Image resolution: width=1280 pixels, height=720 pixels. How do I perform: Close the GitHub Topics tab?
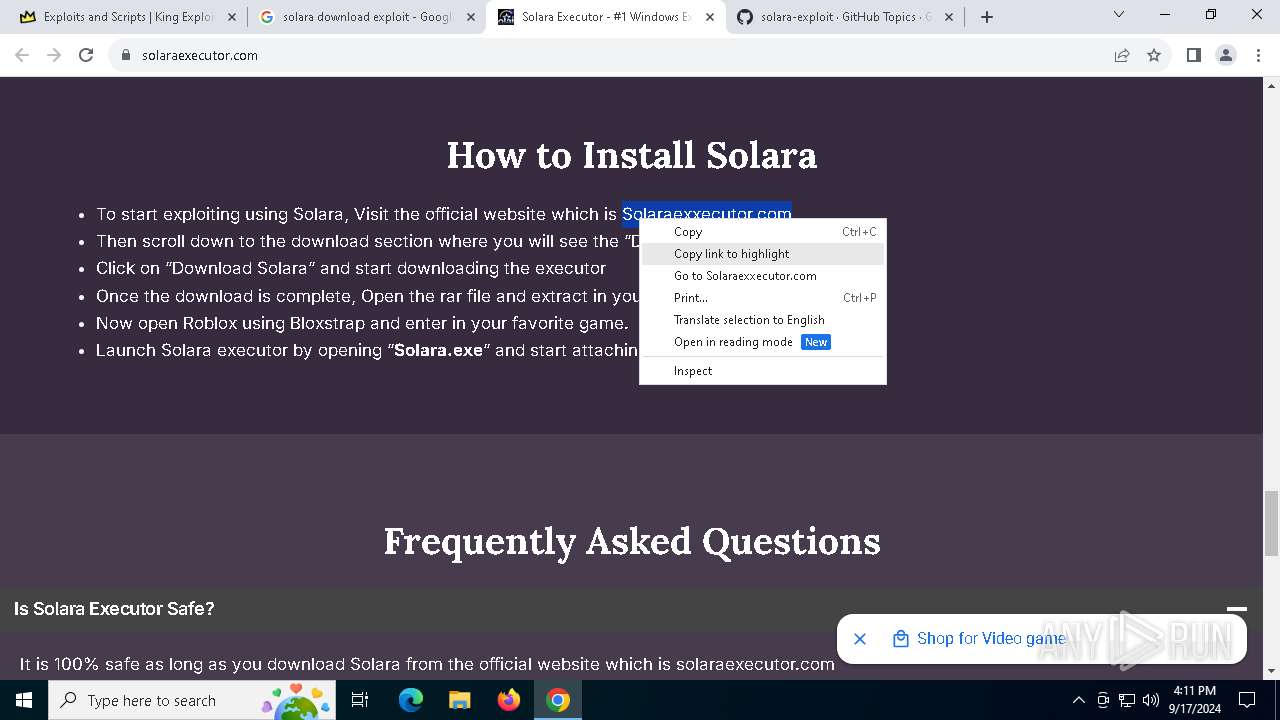click(949, 17)
